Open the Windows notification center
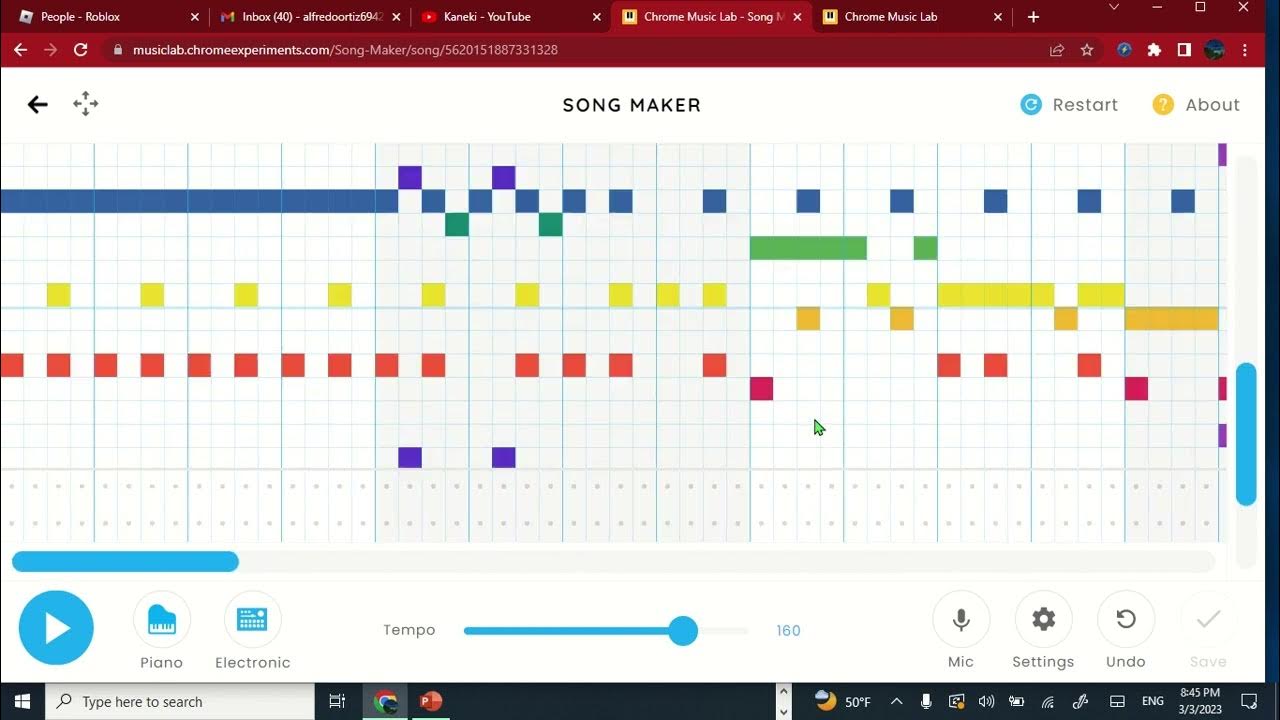The image size is (1280, 720). [x=1249, y=701]
